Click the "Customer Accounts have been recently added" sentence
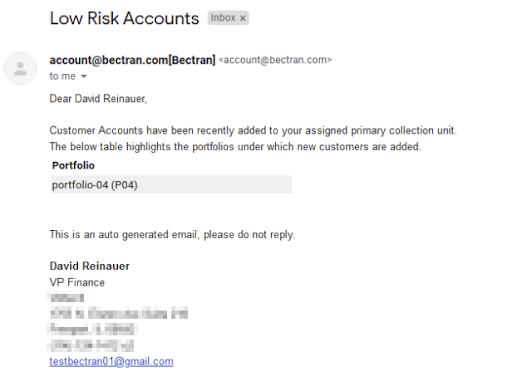512x386 pixels. (253, 130)
